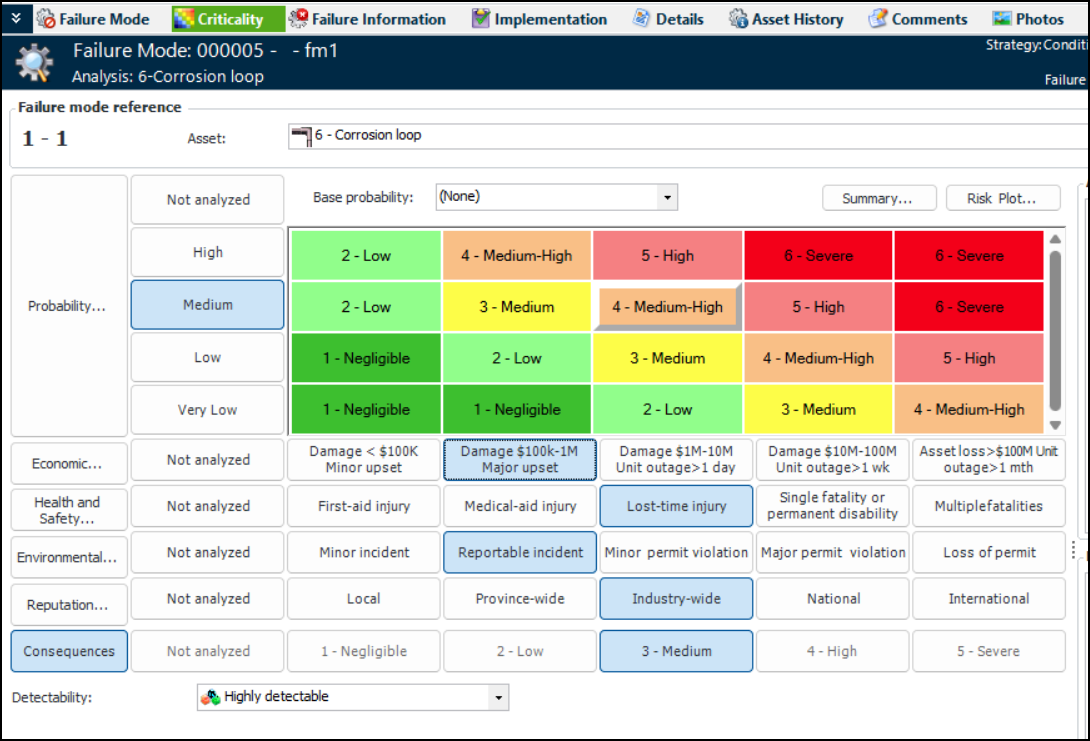Expand the double-chevron menu at top left
1090x741 pixels.
pyautogui.click(x=16, y=18)
